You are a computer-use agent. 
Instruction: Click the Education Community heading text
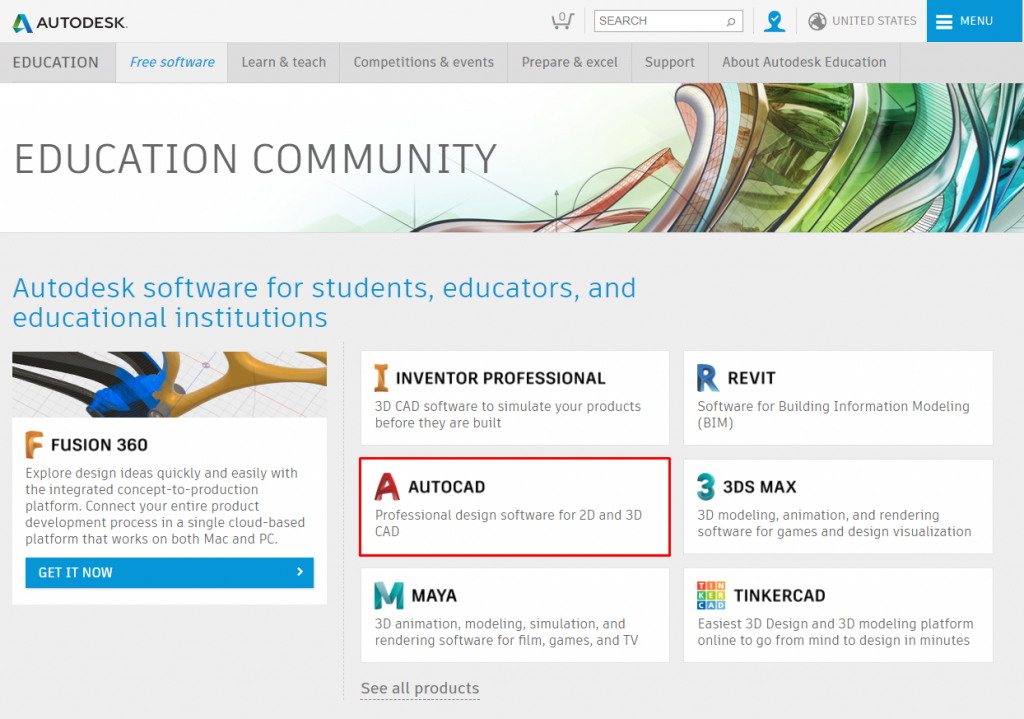255,159
